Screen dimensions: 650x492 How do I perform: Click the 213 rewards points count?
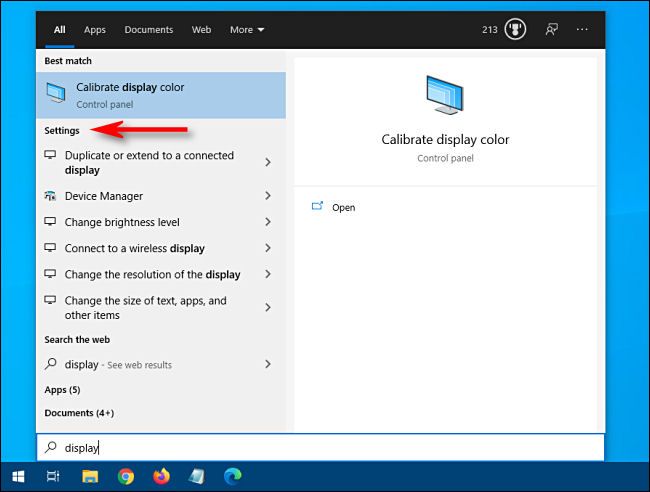tap(490, 30)
